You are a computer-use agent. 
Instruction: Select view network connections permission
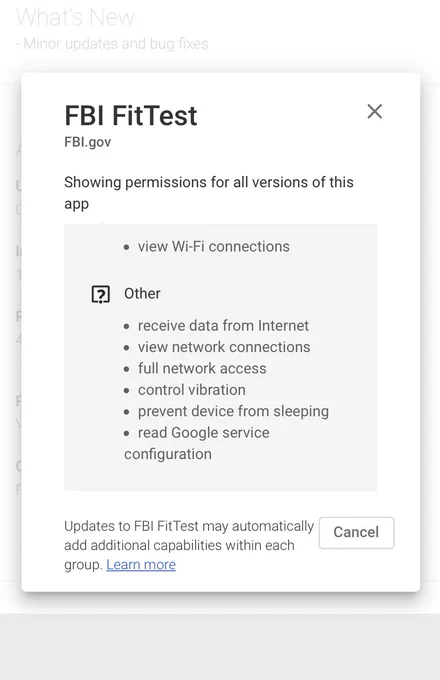tap(224, 347)
